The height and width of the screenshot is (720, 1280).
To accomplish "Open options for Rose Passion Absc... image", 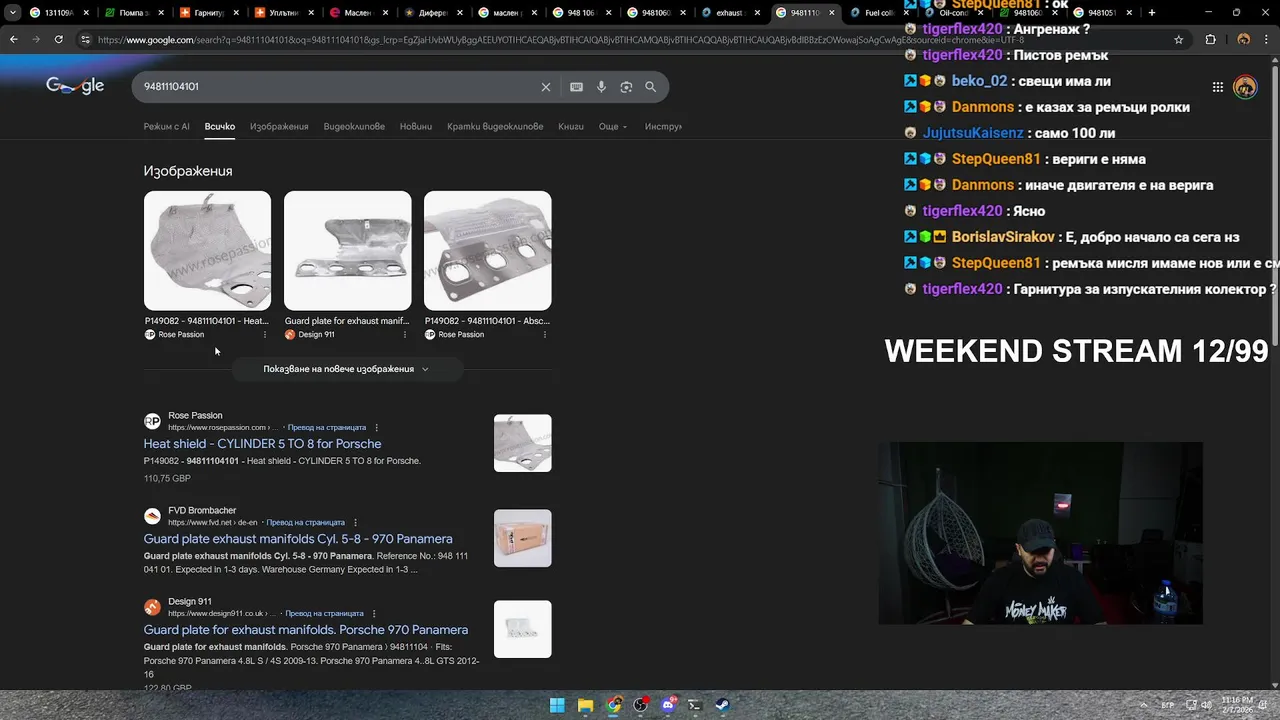I will point(545,335).
